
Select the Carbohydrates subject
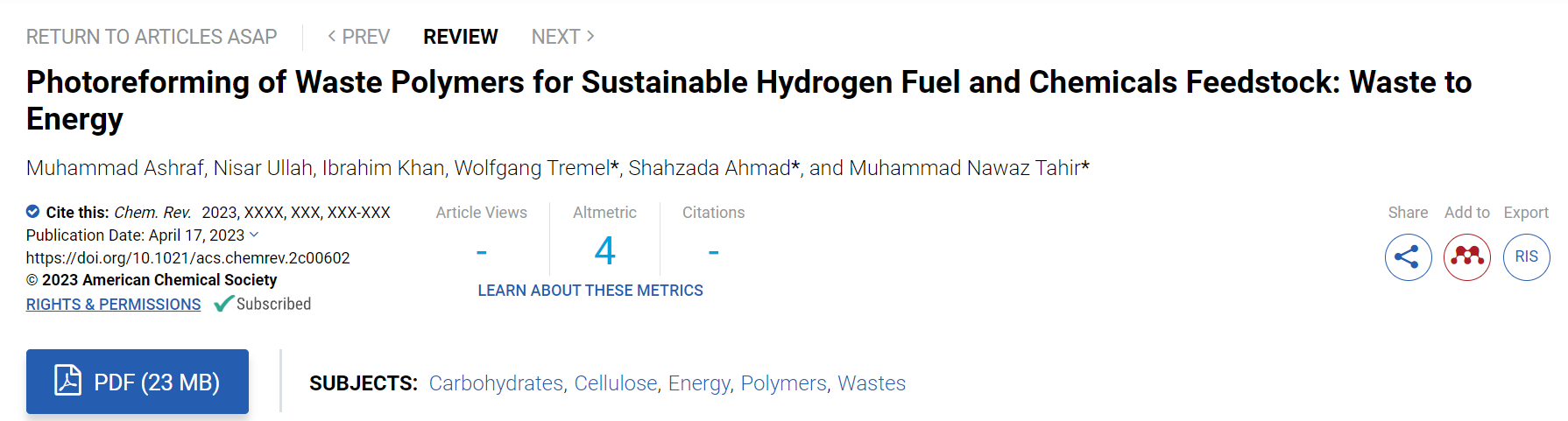496,383
